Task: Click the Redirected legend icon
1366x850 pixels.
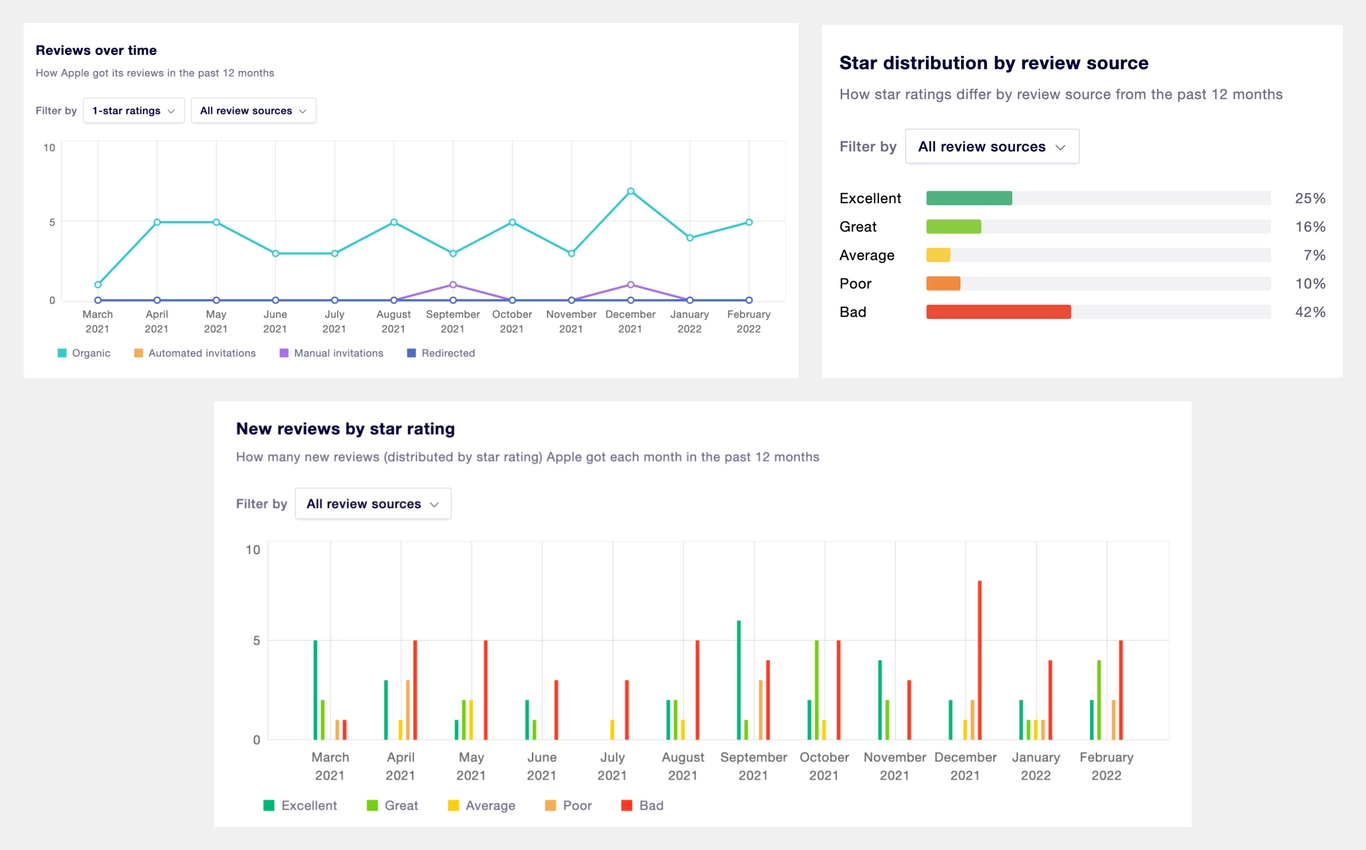Action: pos(412,353)
